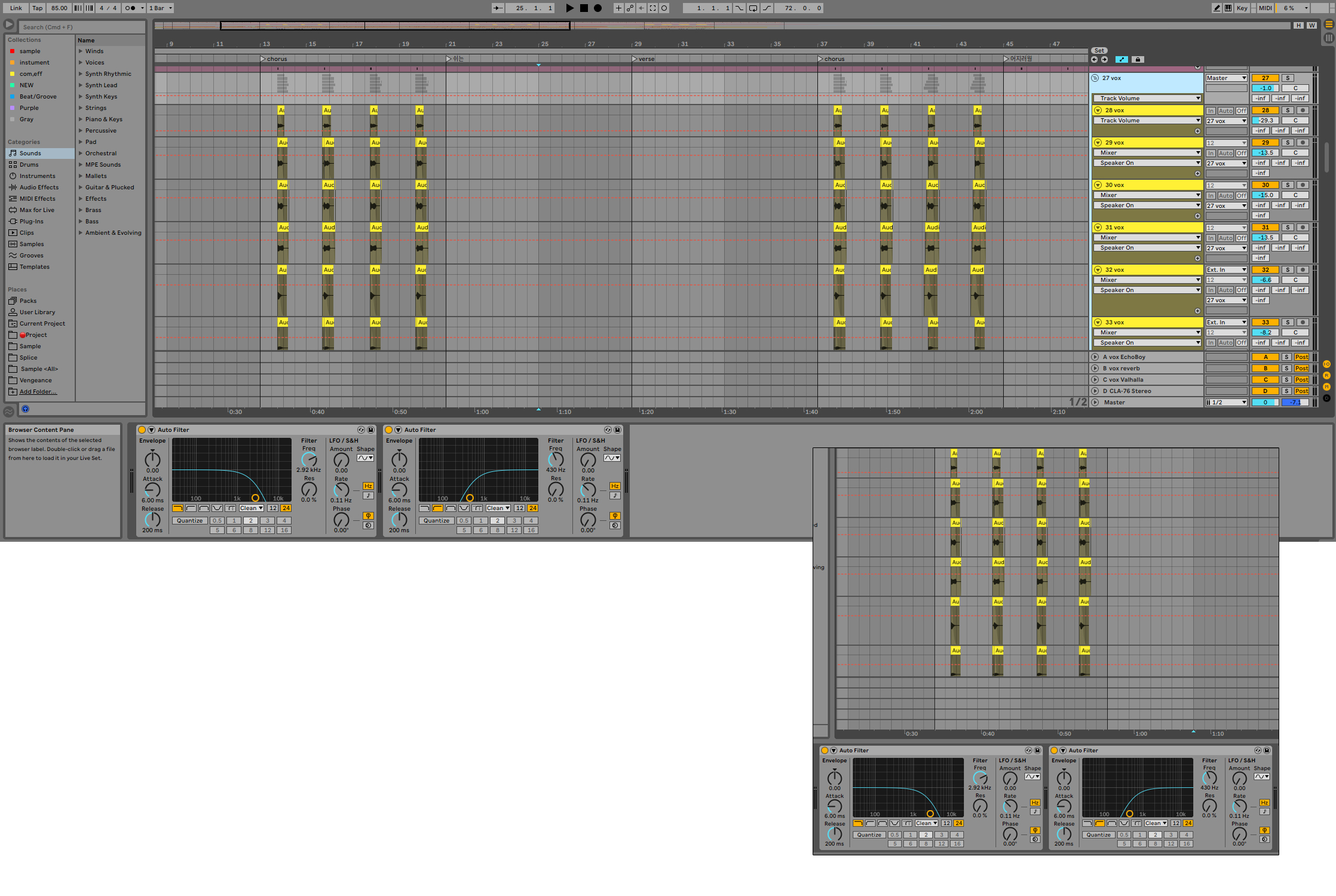The image size is (1336, 896).
Task: Click the Set locator button
Action: [1099, 50]
